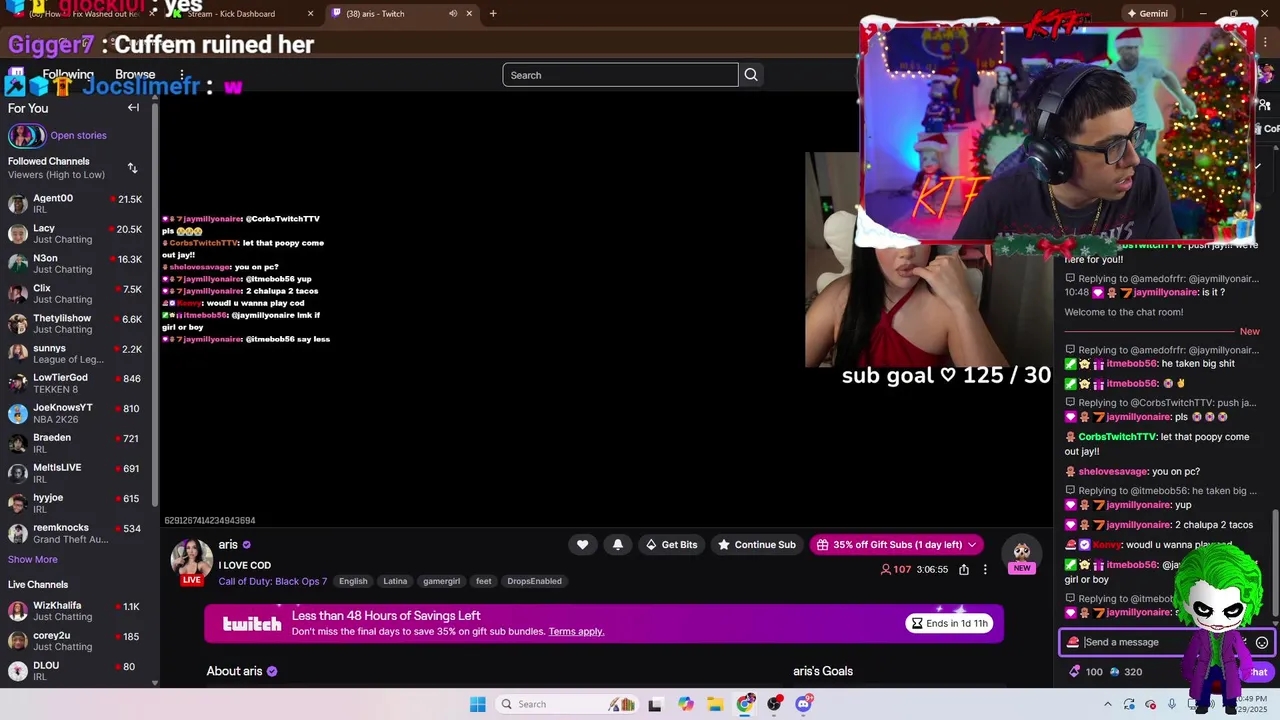Click the English tag

353,581
